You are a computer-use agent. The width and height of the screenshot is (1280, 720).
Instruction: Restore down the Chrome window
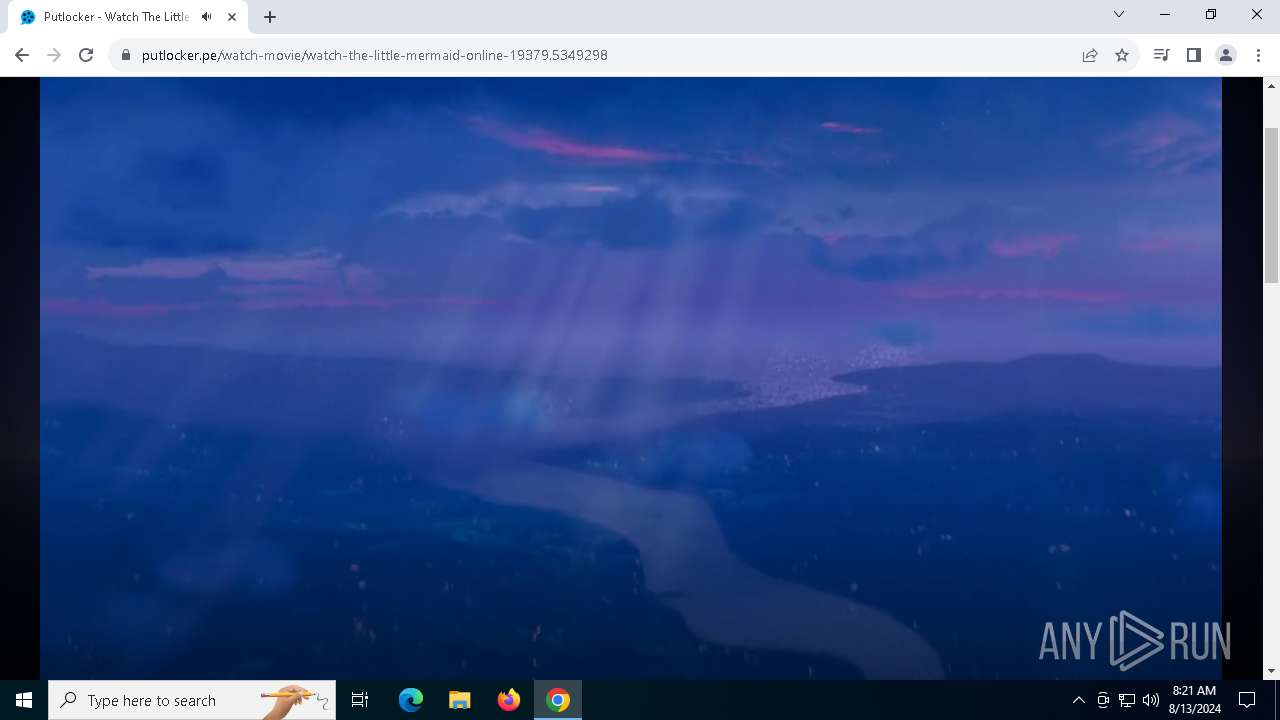[x=1211, y=15]
